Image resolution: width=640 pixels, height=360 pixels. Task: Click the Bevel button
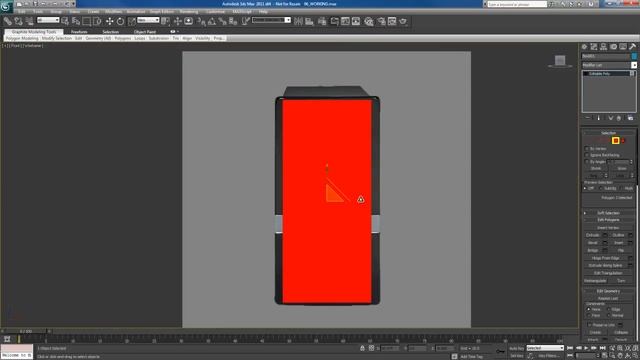593,243
